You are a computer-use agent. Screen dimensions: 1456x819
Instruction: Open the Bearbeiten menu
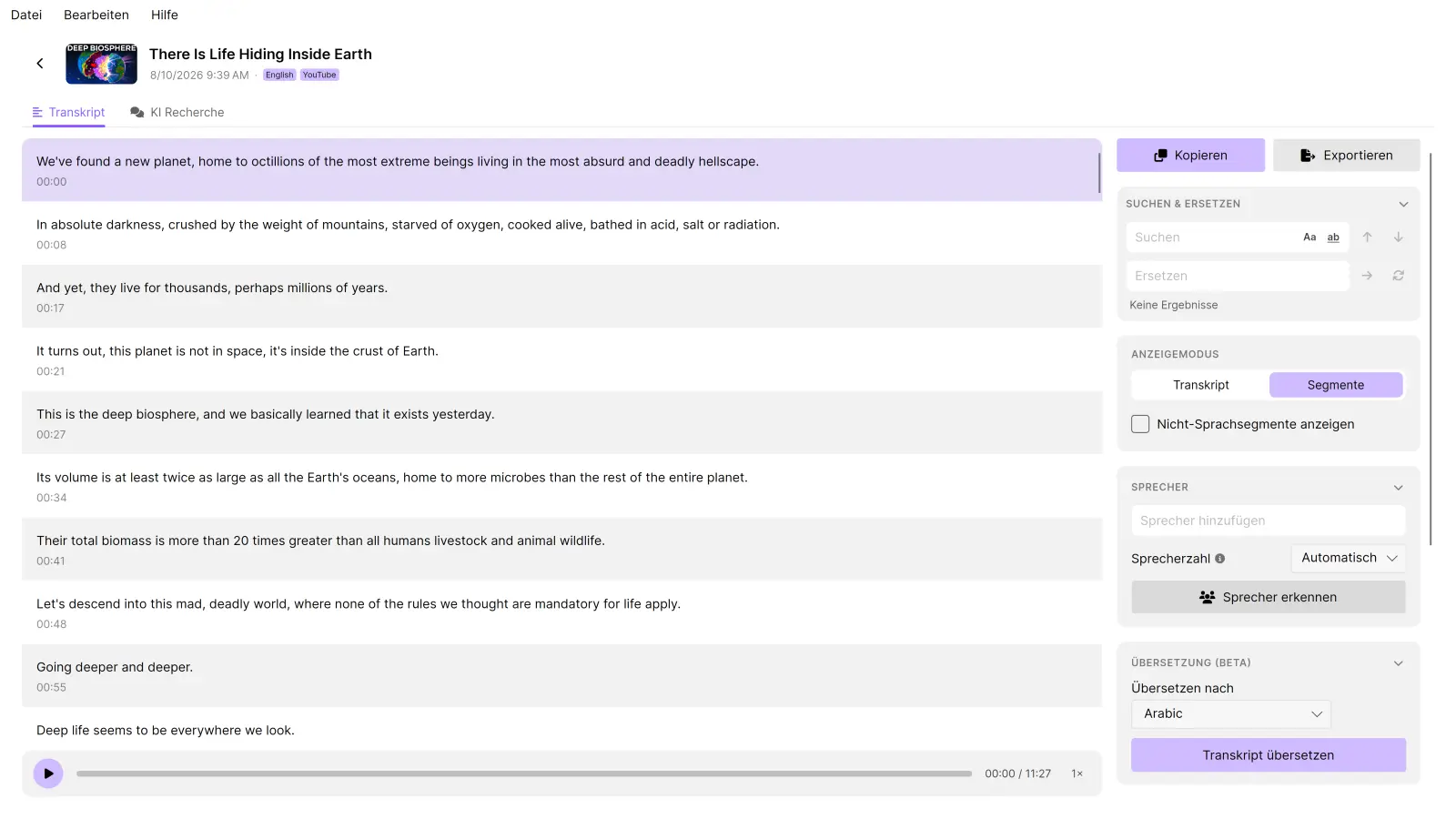96,15
